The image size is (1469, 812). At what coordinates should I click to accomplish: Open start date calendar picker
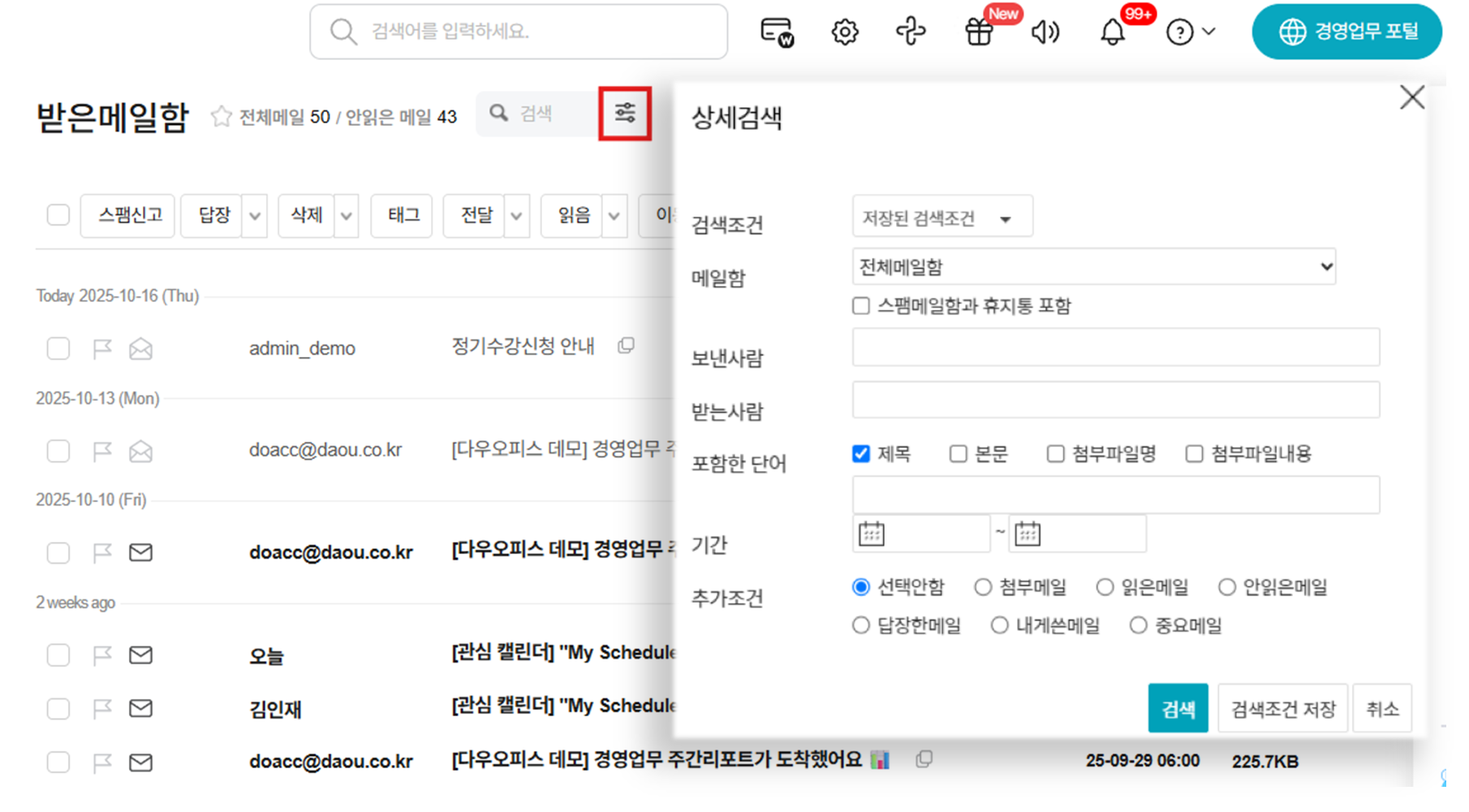click(871, 534)
